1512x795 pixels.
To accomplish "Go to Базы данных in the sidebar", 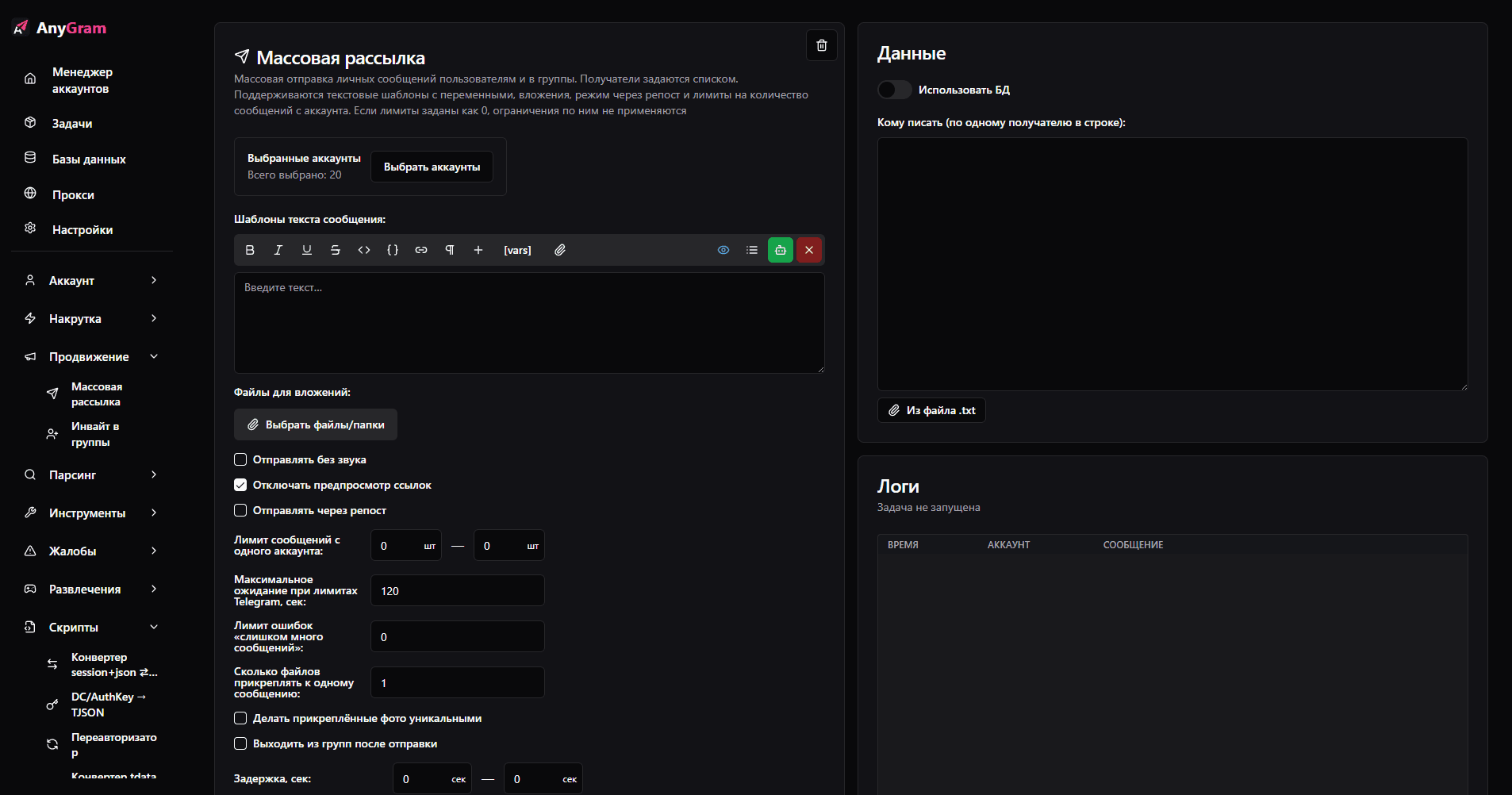I will click(88, 159).
